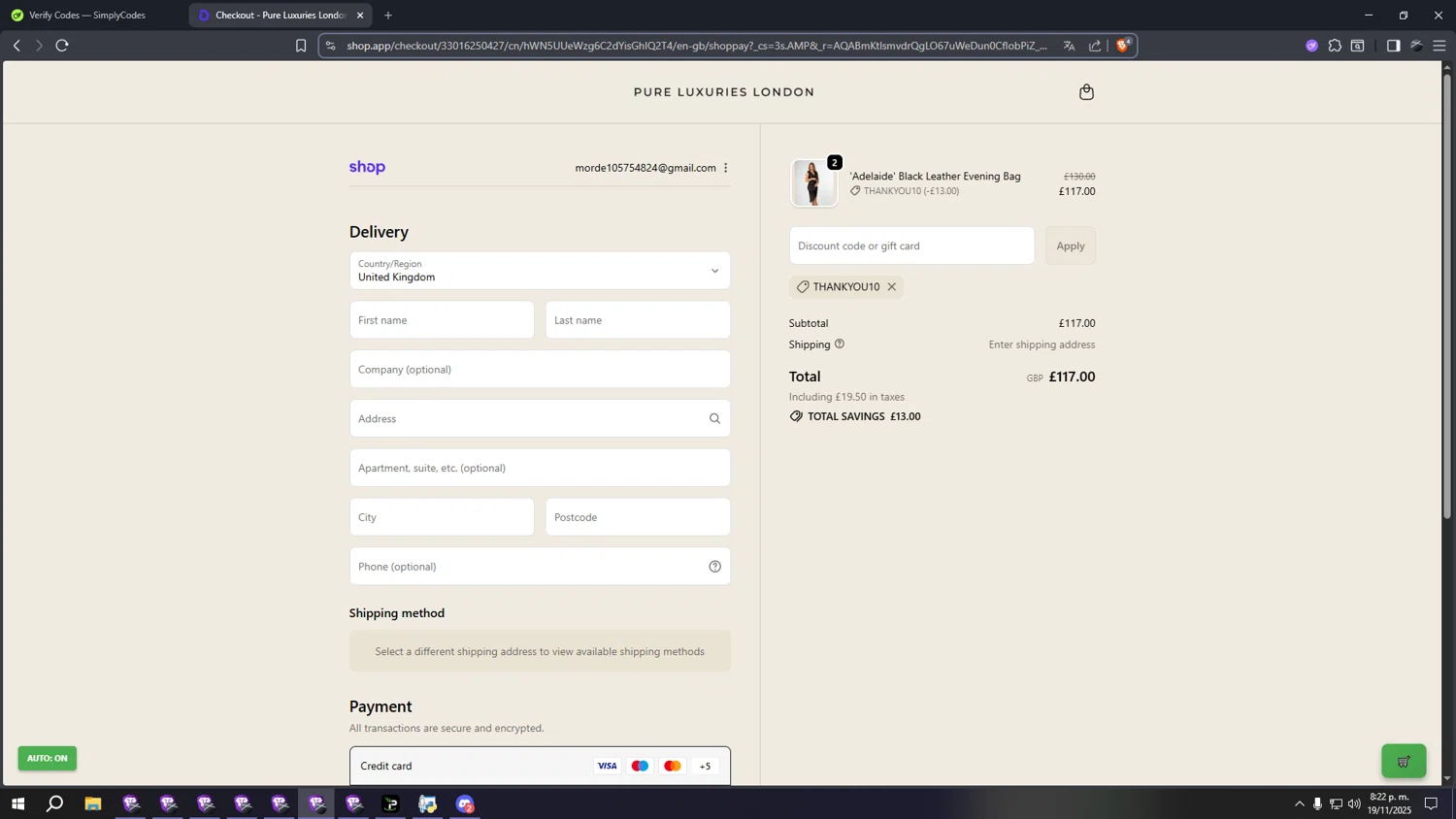Viewport: 1456px width, 819px height.
Task: Go back to previous page
Action: tap(17, 46)
